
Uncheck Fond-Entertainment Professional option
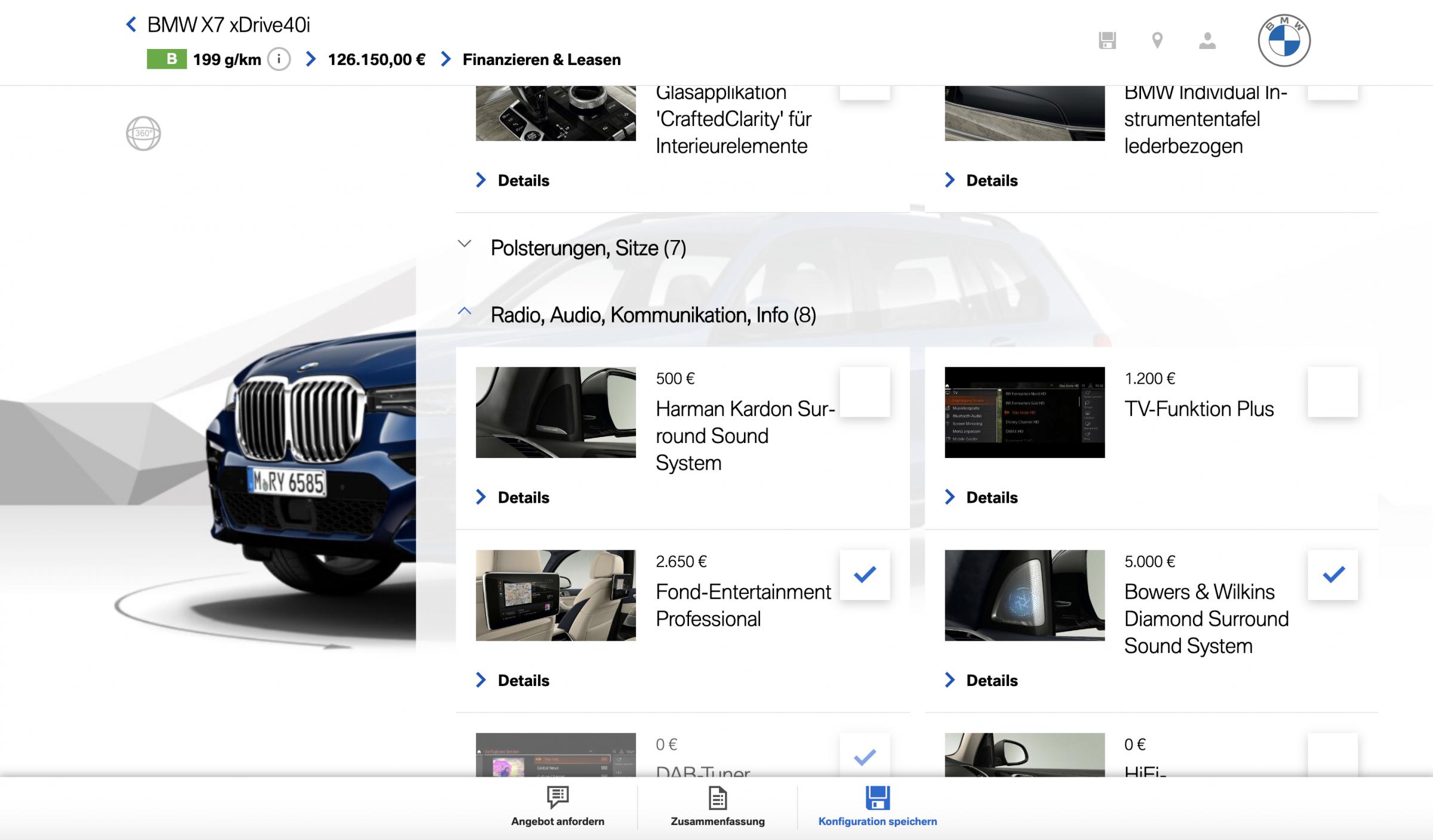click(865, 575)
